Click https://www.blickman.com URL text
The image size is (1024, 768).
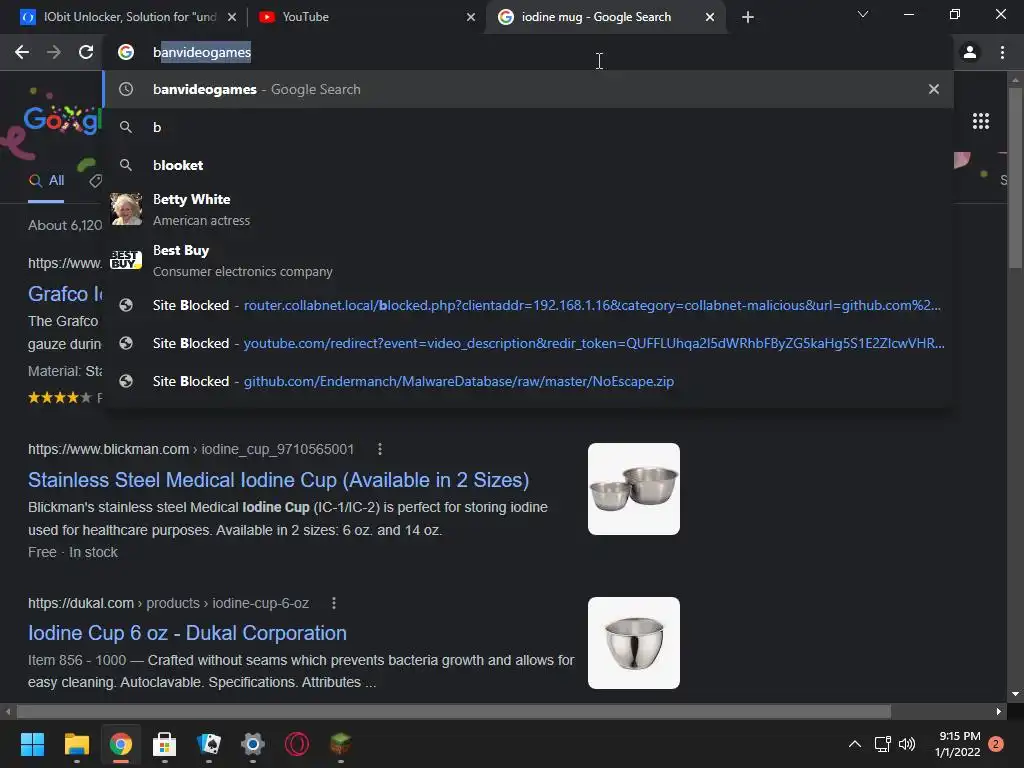click(x=108, y=449)
